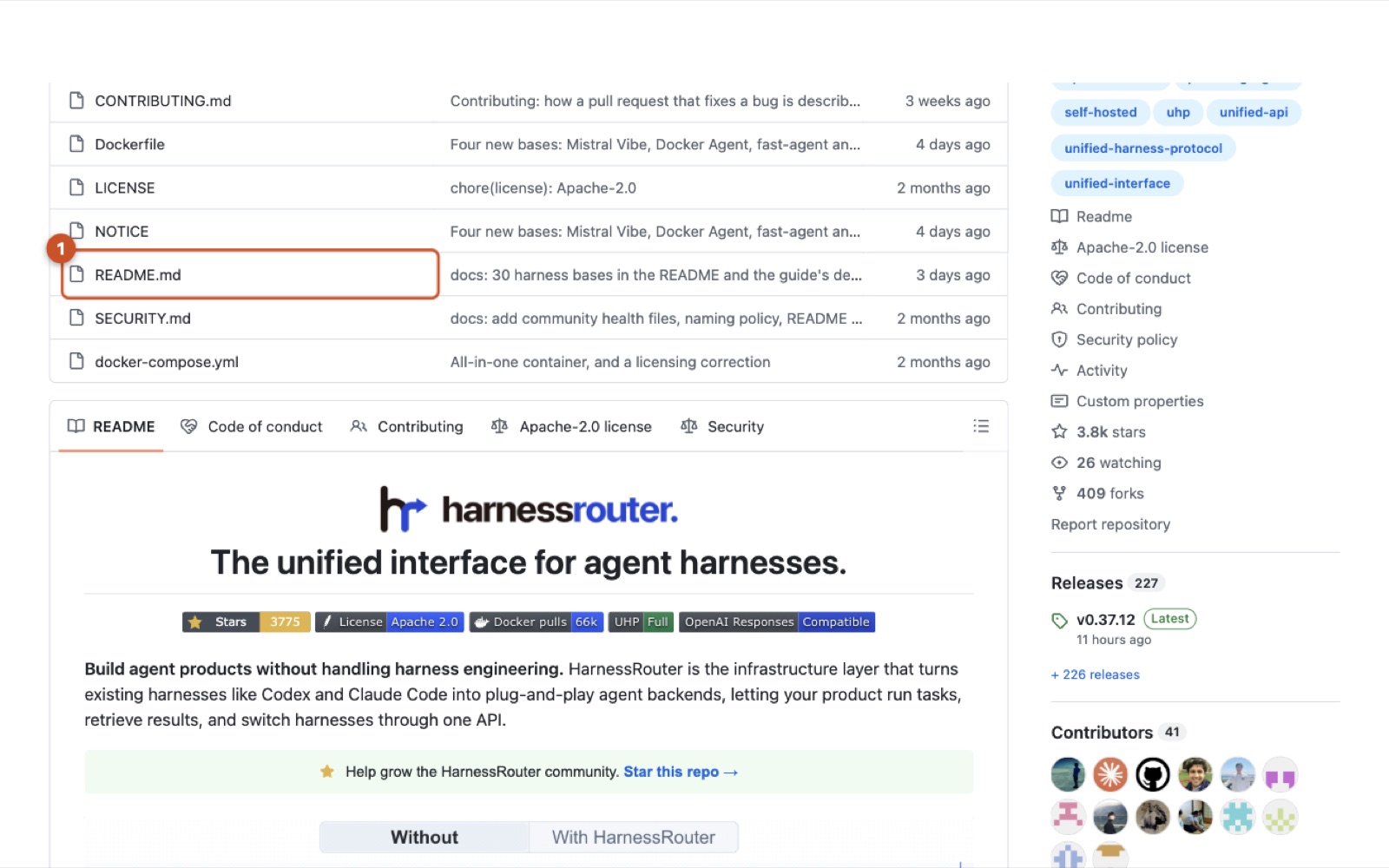Open the README outline list icon
This screenshot has width=1389, height=868.
[x=981, y=426]
